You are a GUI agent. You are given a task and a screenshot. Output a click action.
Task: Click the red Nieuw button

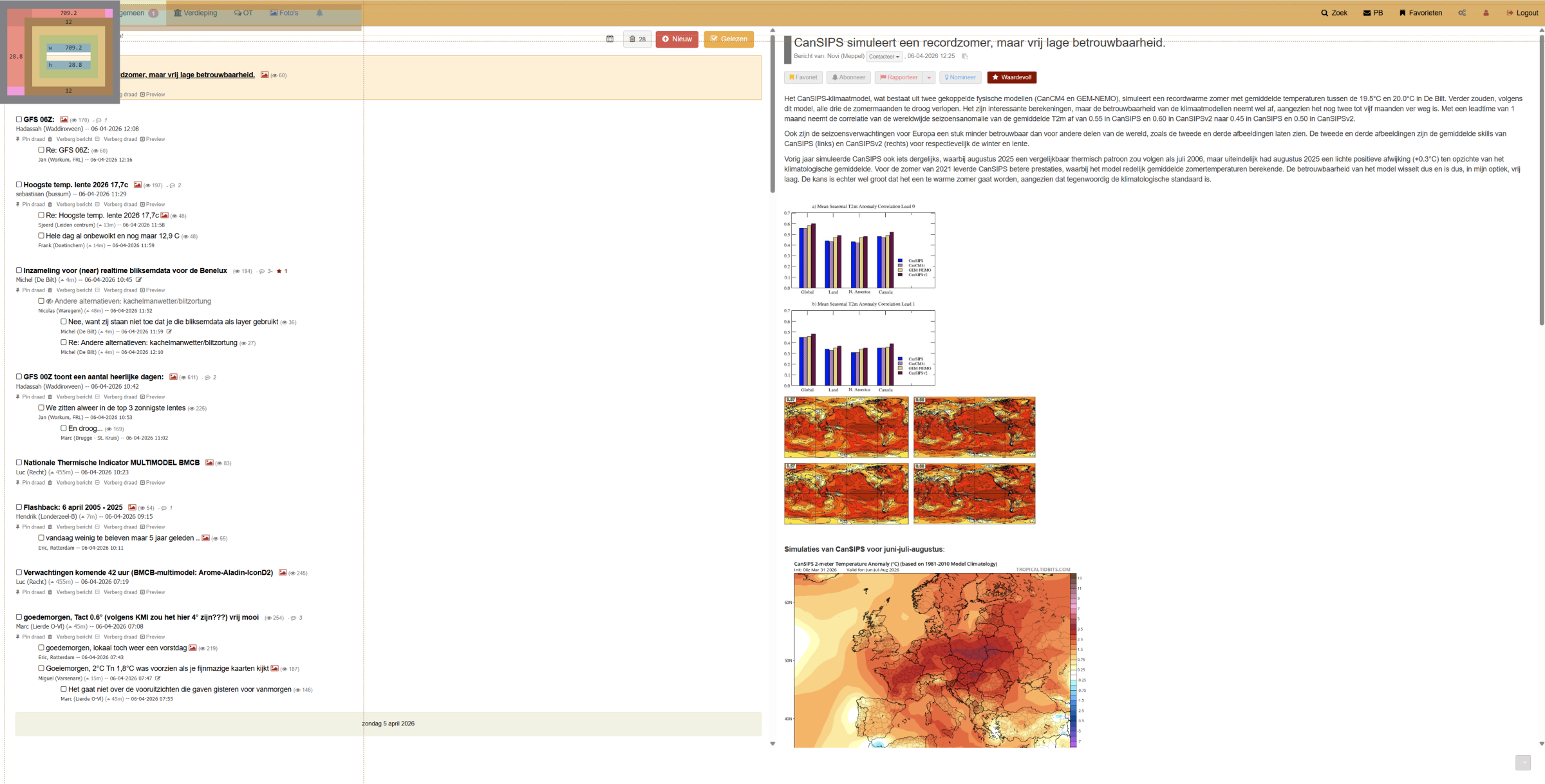677,39
